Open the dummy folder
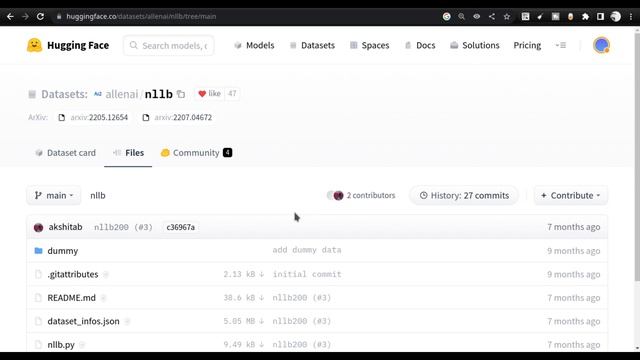The width and height of the screenshot is (640, 360). click(x=62, y=251)
